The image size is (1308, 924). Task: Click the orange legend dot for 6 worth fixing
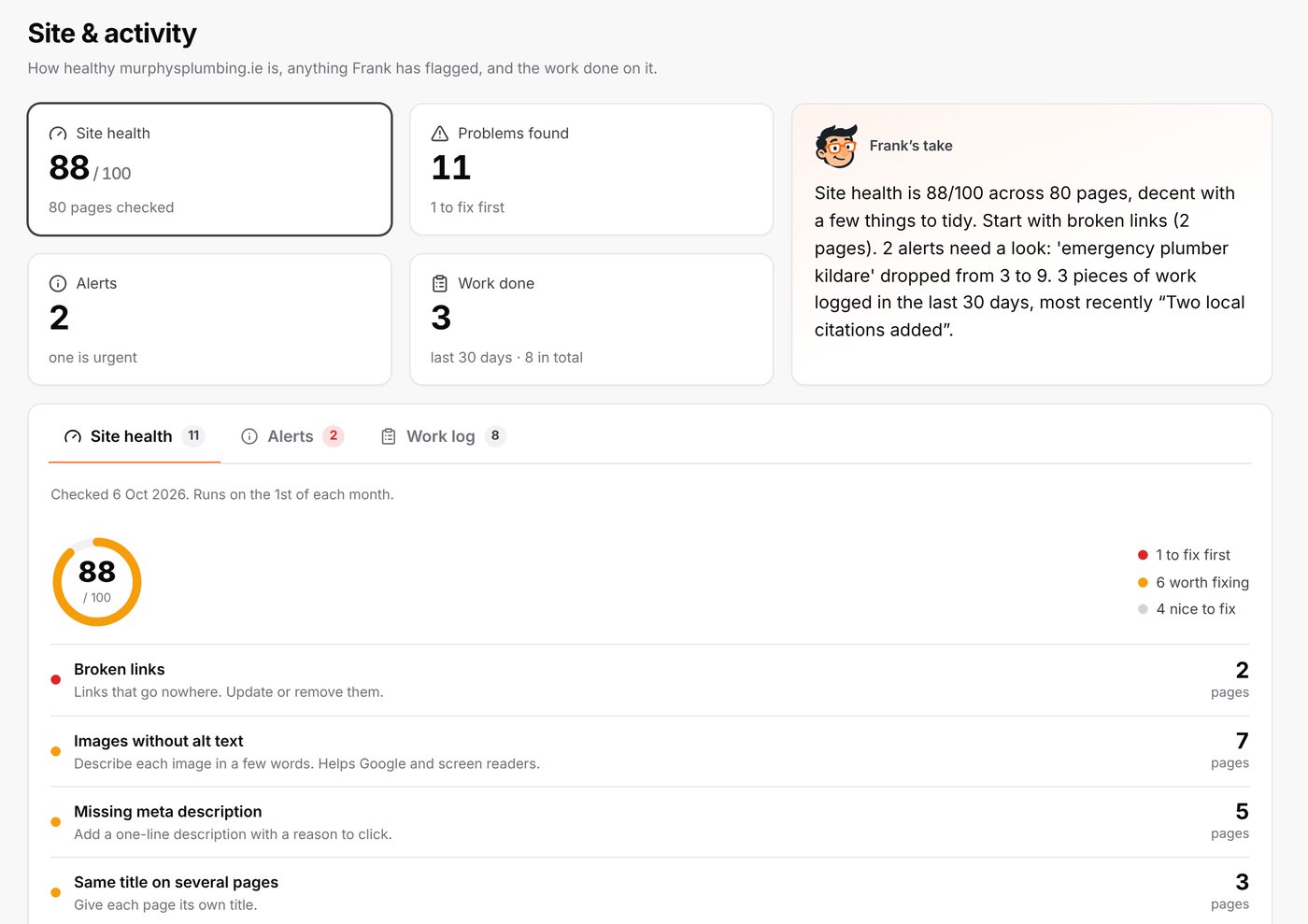point(1143,582)
